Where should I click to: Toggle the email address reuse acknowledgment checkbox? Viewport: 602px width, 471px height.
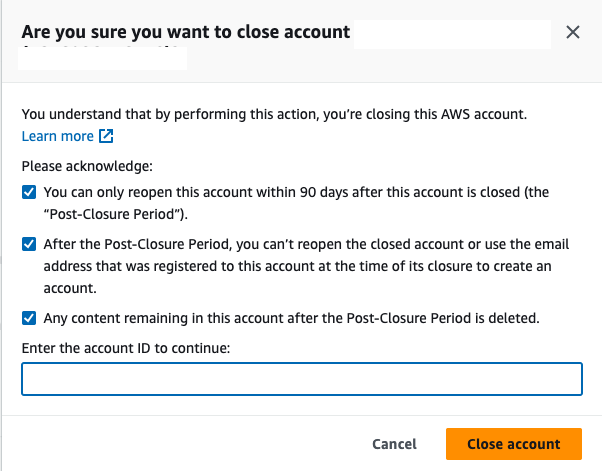pyautogui.click(x=29, y=244)
